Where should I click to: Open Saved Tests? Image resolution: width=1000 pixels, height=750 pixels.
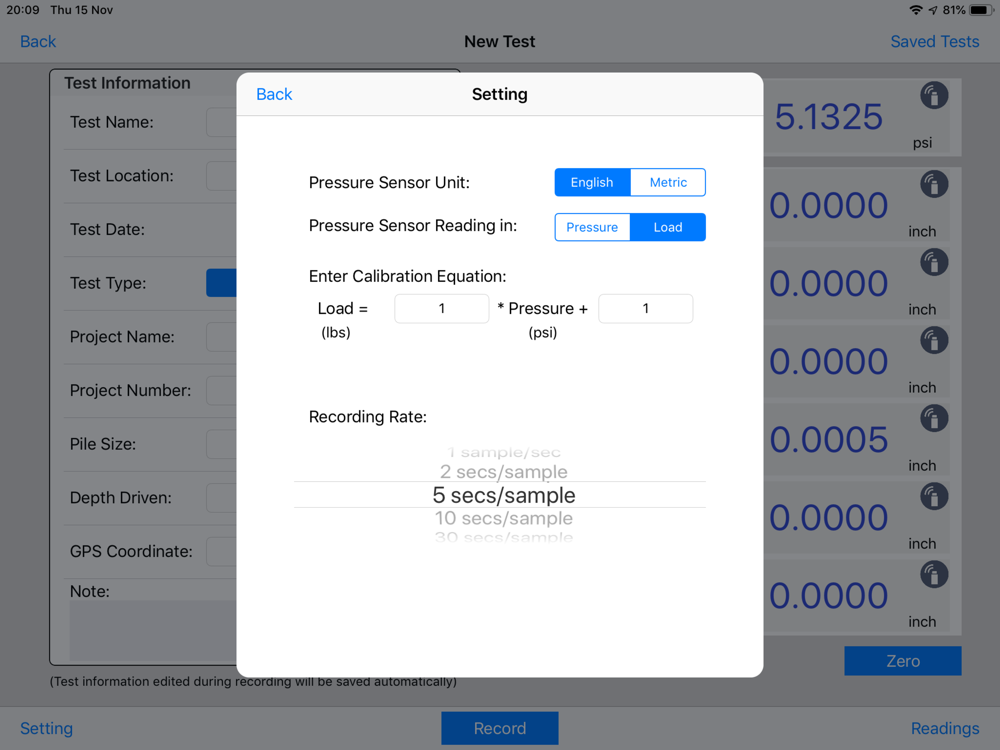(934, 41)
